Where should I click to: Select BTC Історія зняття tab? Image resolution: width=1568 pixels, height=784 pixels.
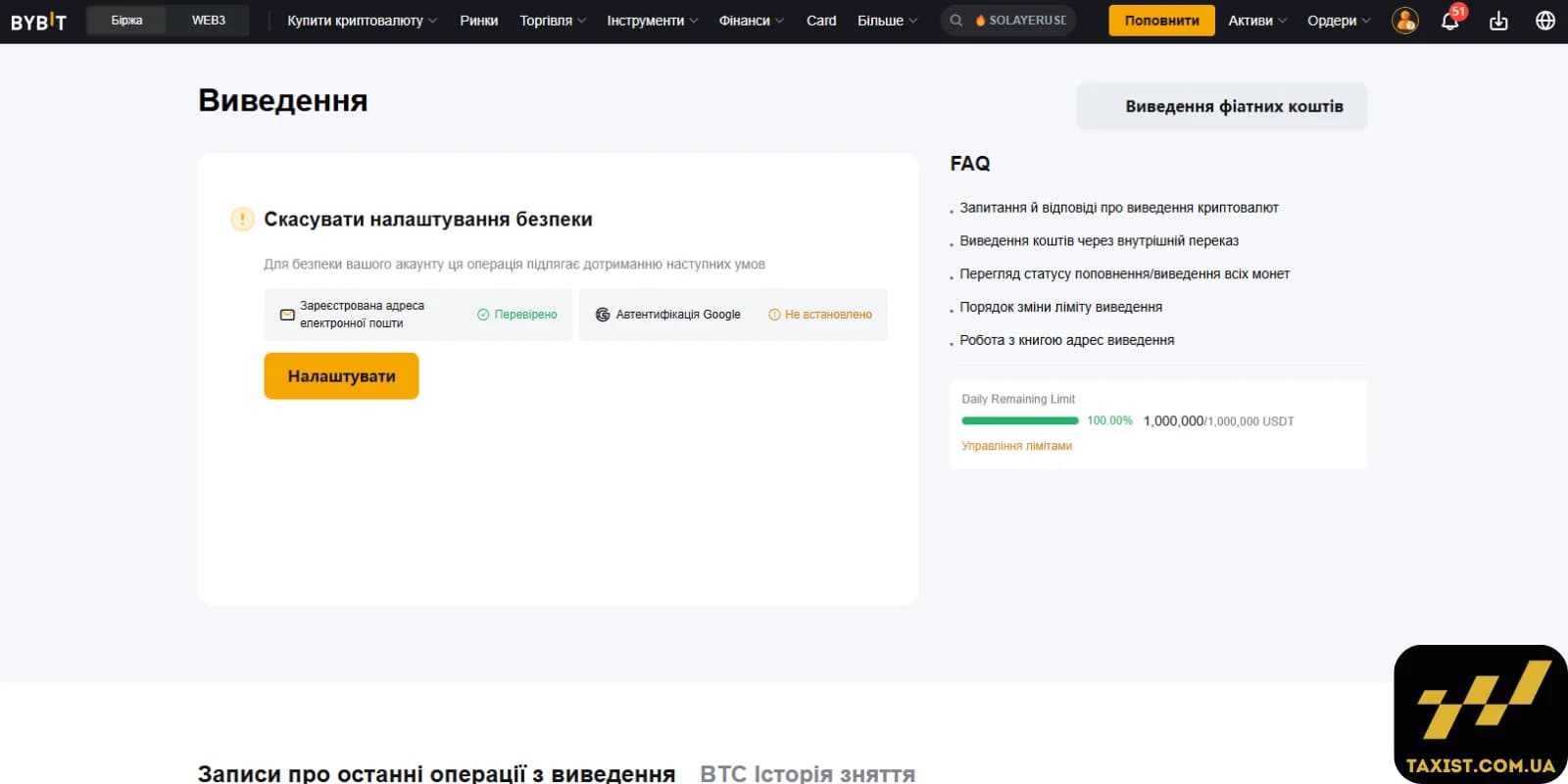pos(808,773)
